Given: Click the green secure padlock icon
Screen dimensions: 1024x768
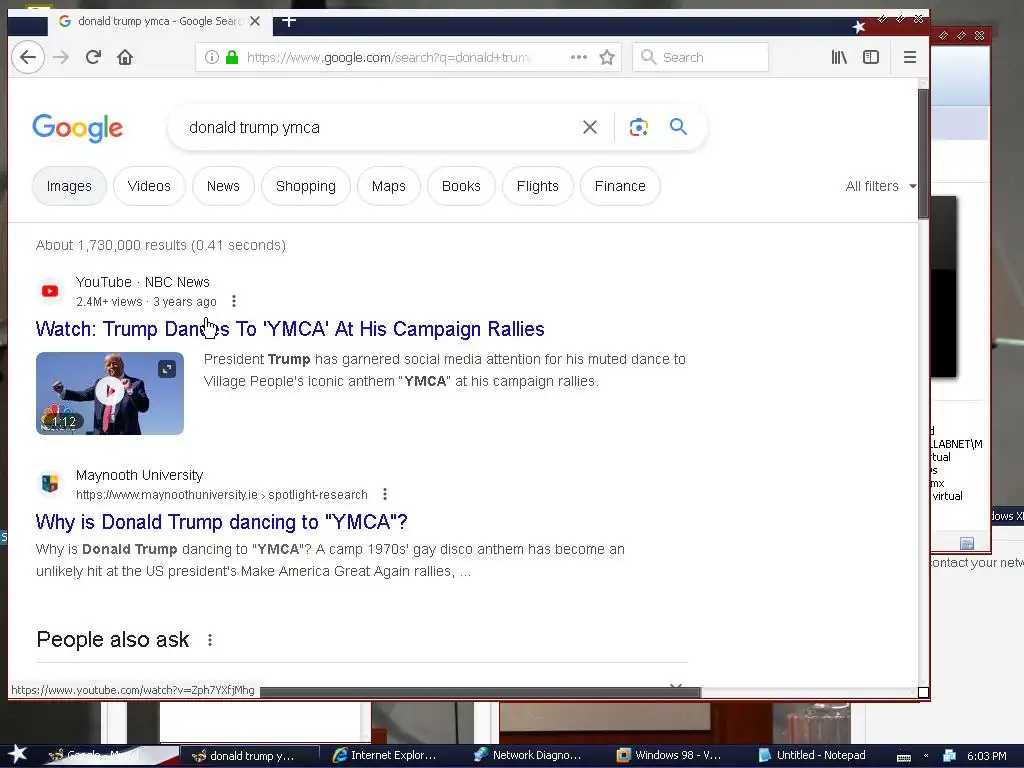Looking at the screenshot, I should 232,57.
